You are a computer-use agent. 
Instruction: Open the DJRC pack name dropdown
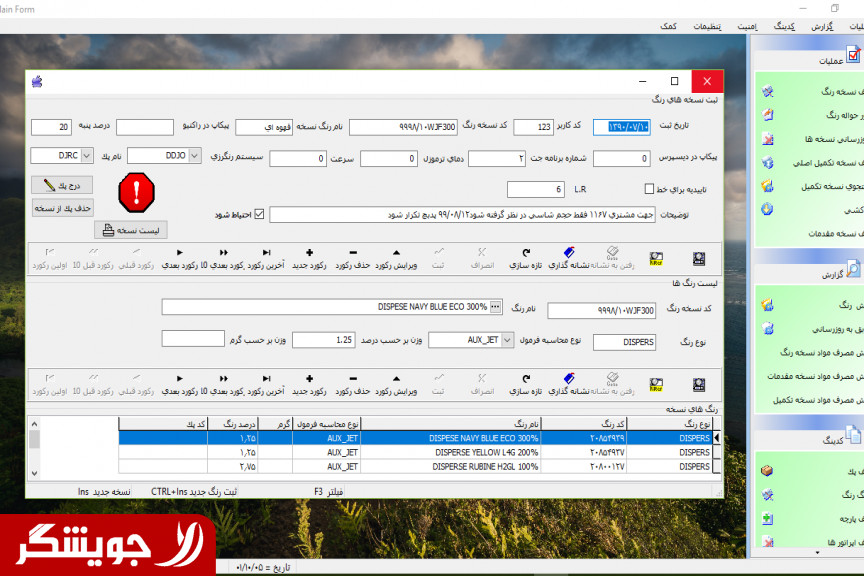pos(86,156)
